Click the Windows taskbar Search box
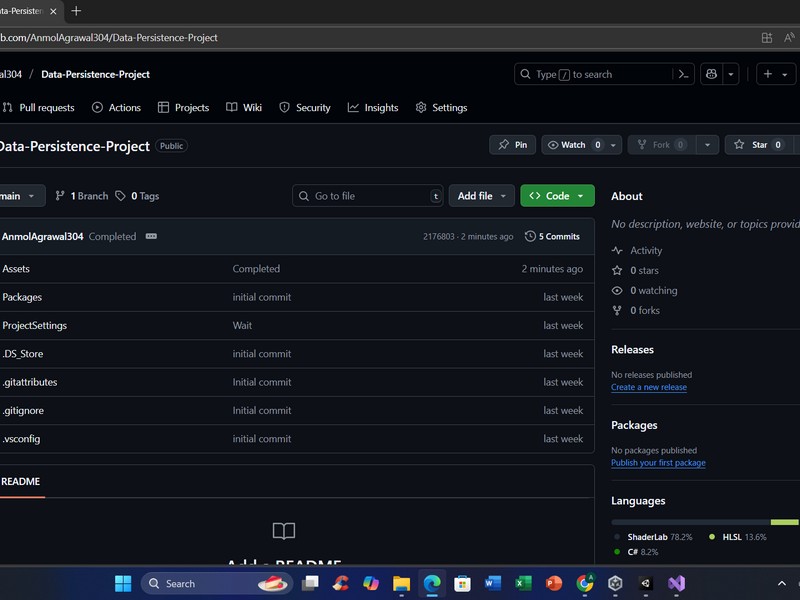The image size is (800, 600). pyautogui.click(x=217, y=584)
